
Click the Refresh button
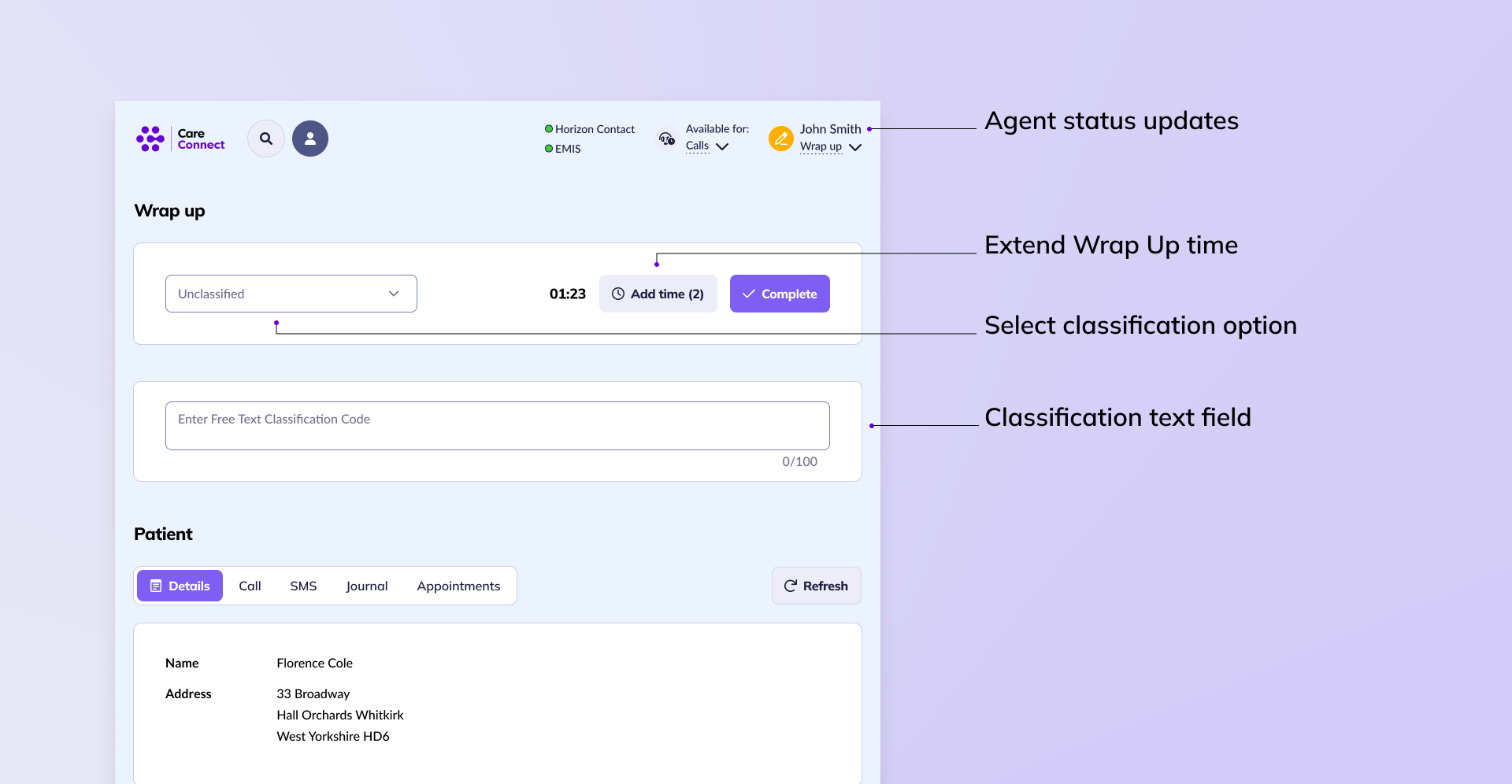click(817, 586)
